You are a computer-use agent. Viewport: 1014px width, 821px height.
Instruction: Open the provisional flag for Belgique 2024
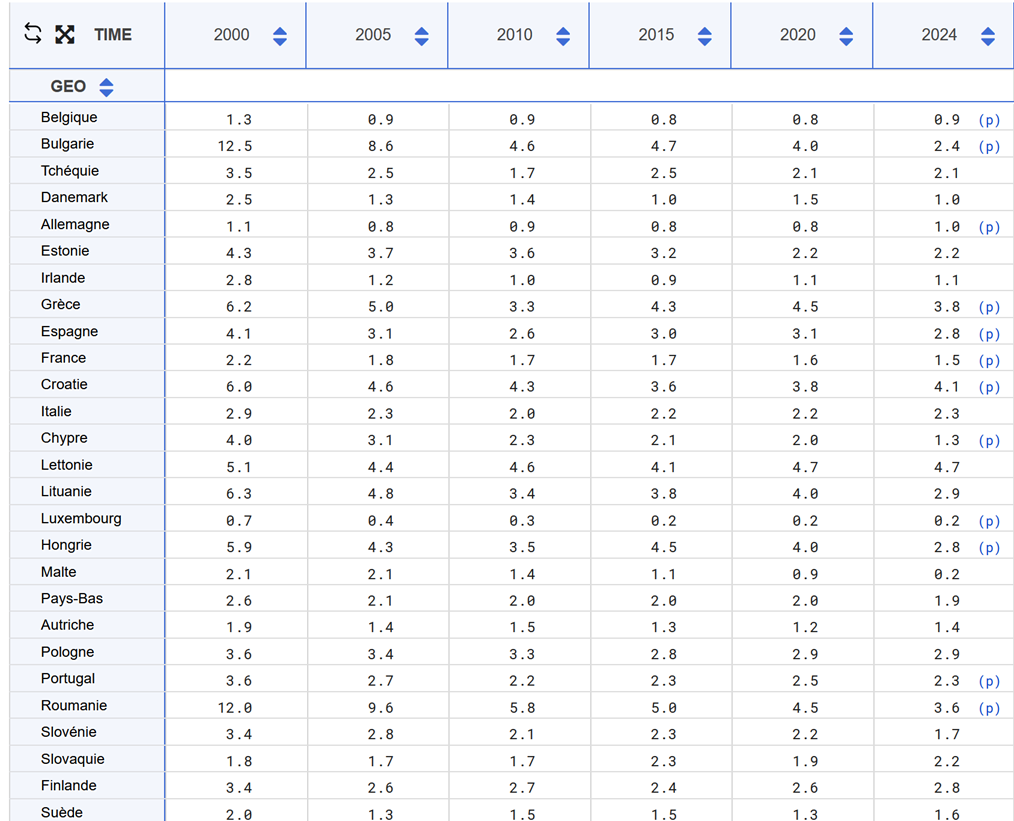pyautogui.click(x=988, y=119)
